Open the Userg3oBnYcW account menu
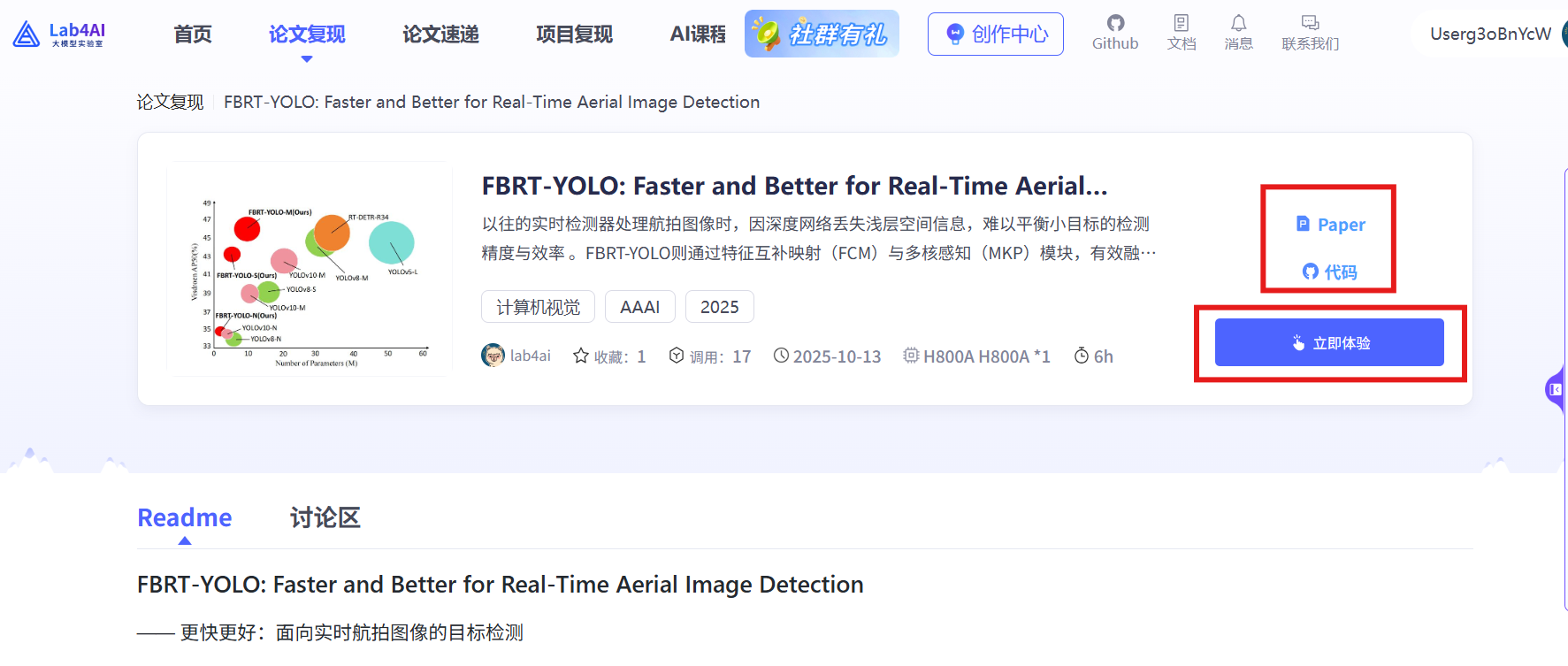 tap(1490, 34)
